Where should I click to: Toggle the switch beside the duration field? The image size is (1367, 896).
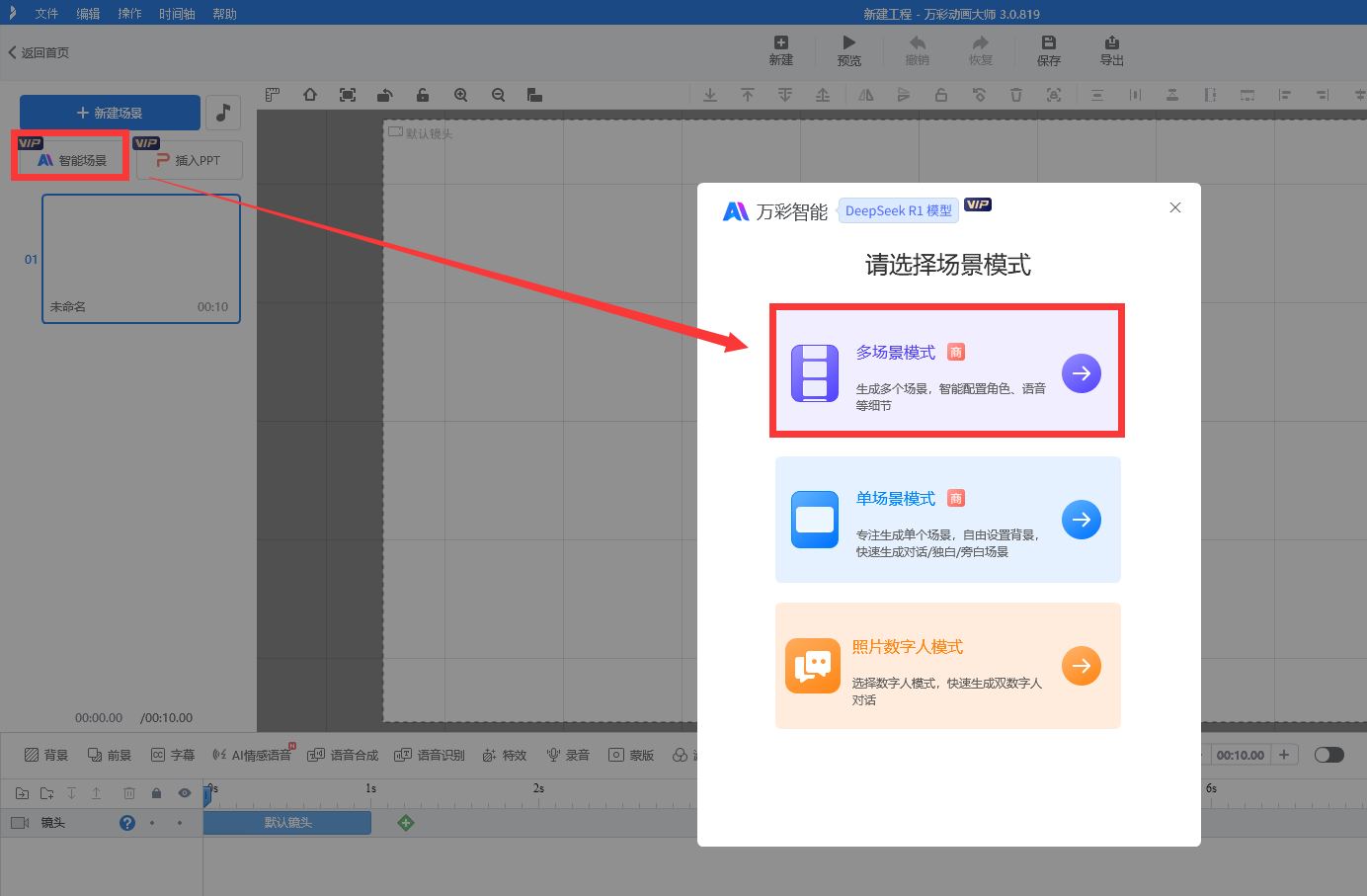1329,755
